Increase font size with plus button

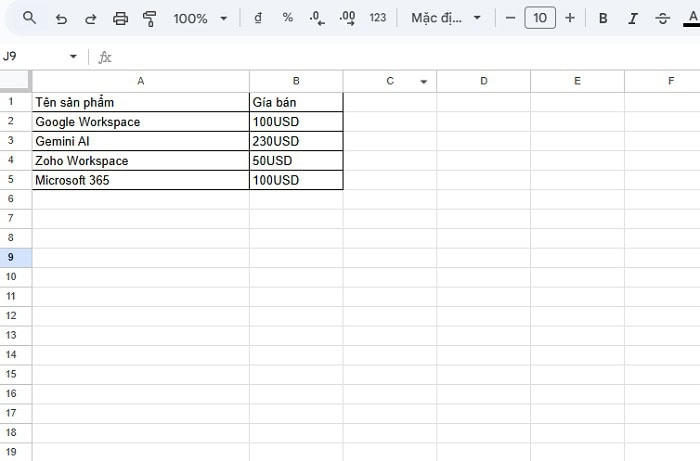[x=570, y=18]
